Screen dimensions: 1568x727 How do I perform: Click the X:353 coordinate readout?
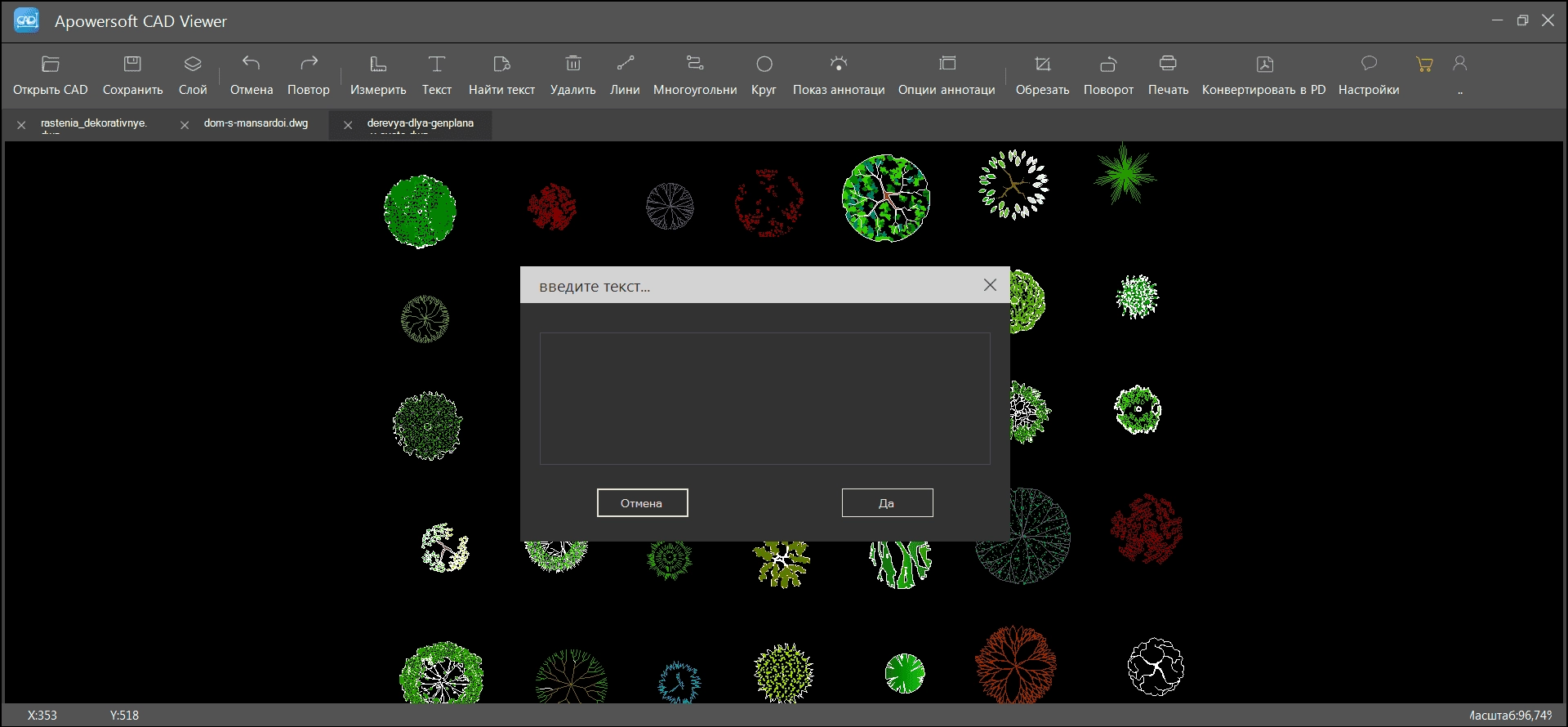point(42,716)
